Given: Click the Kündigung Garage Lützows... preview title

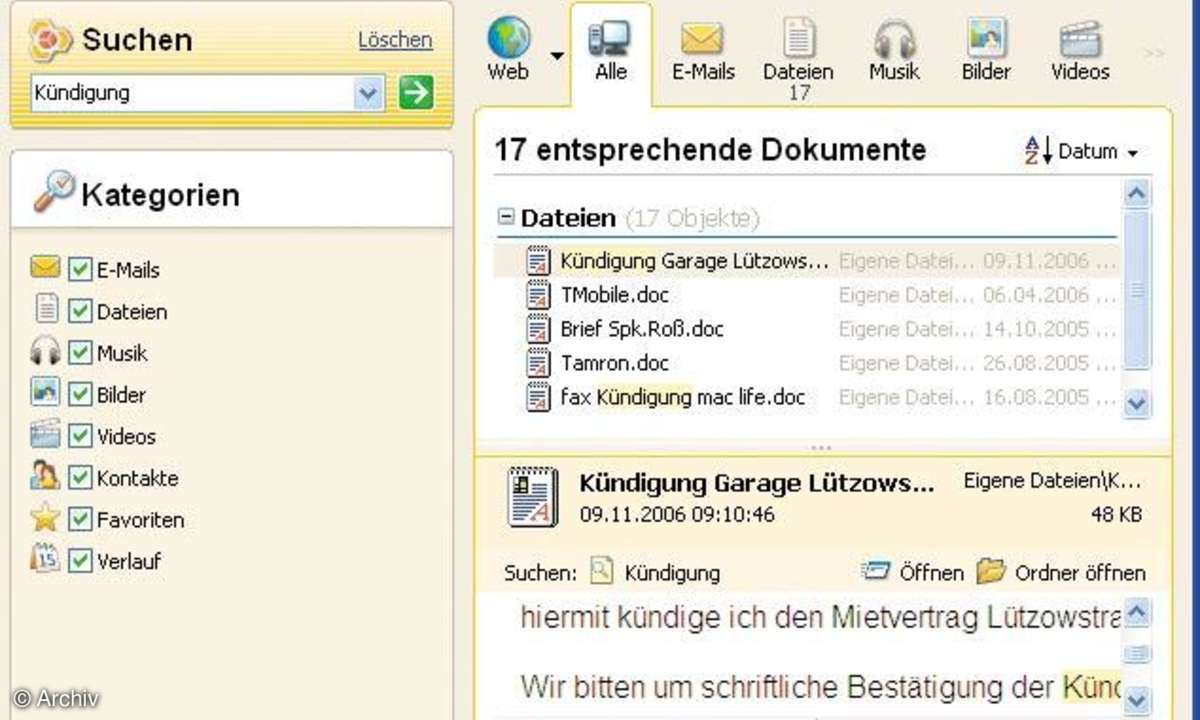Looking at the screenshot, I should click(x=757, y=484).
